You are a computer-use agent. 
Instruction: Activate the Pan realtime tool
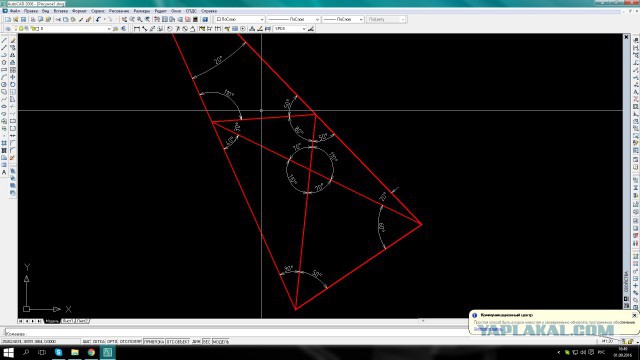124,19
